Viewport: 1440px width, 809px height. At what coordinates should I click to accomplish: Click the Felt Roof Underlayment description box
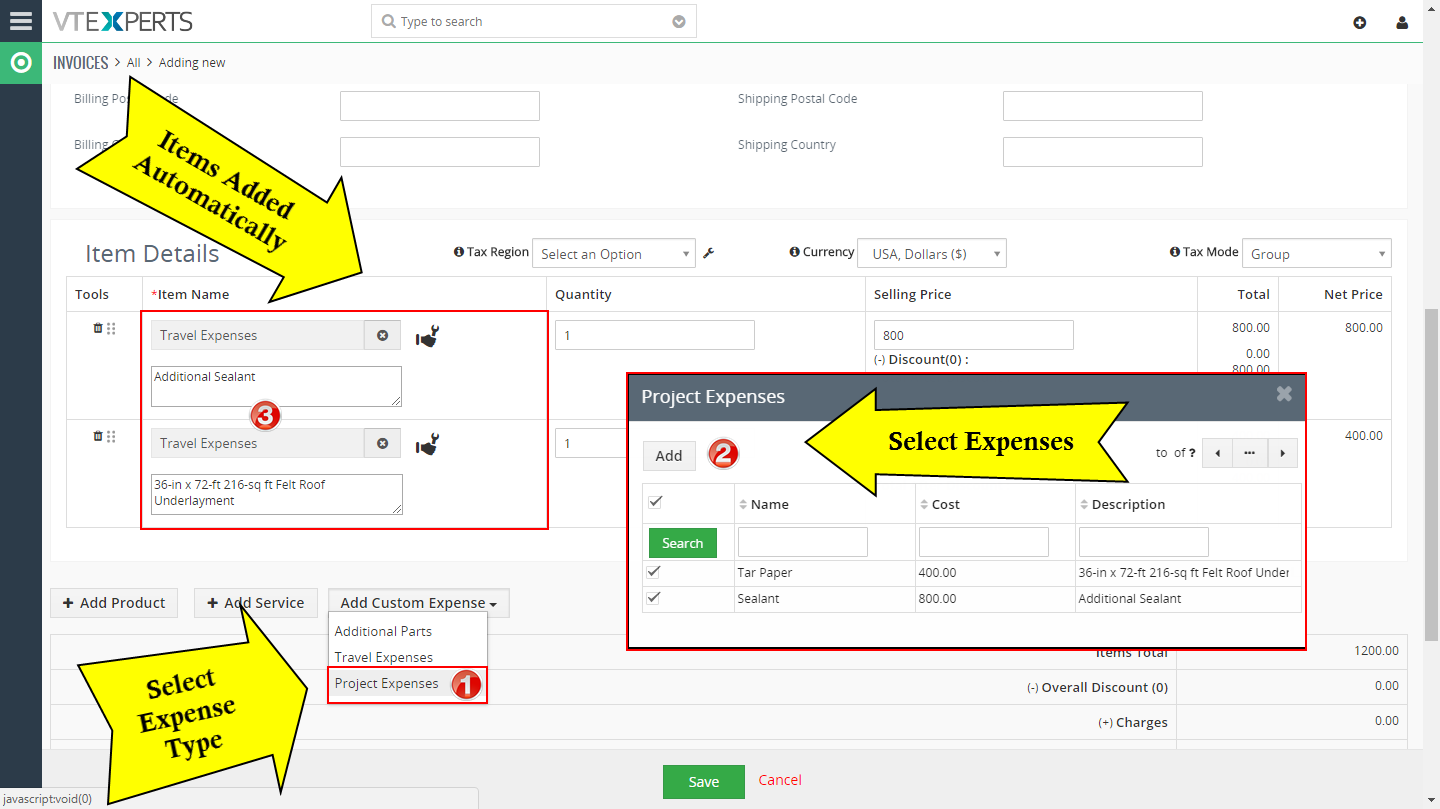[277, 494]
